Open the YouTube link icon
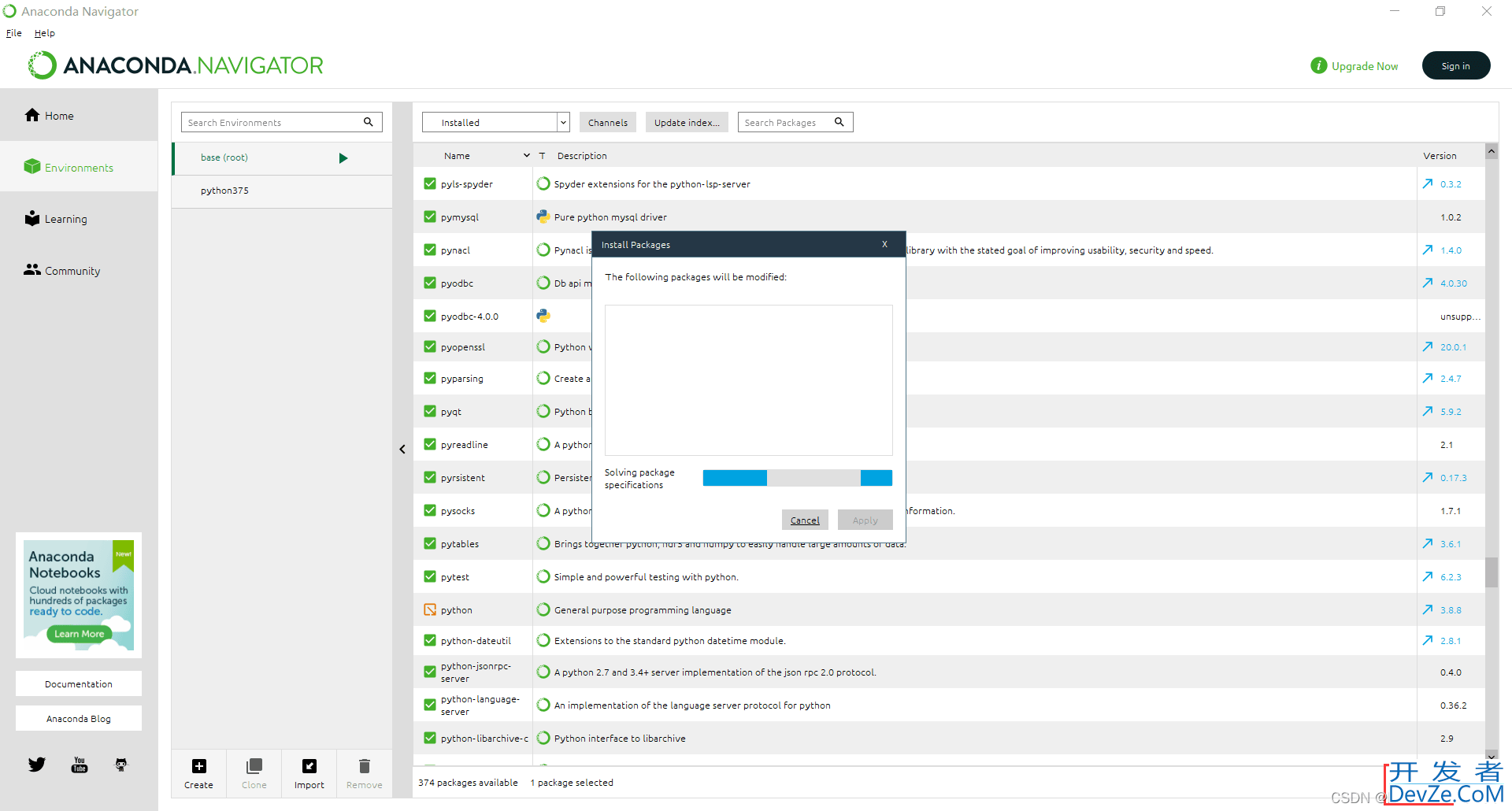Image resolution: width=1512 pixels, height=811 pixels. pyautogui.click(x=80, y=765)
